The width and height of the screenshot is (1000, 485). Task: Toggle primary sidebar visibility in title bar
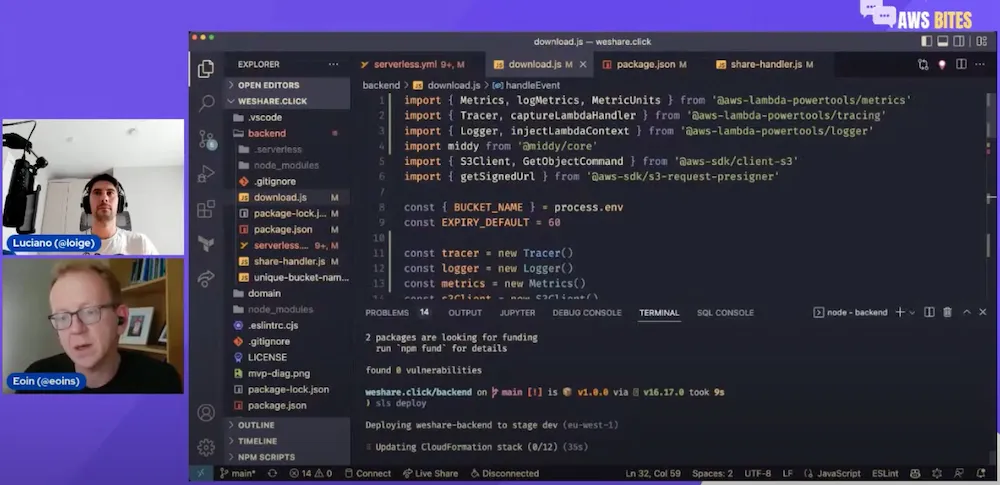coord(927,41)
